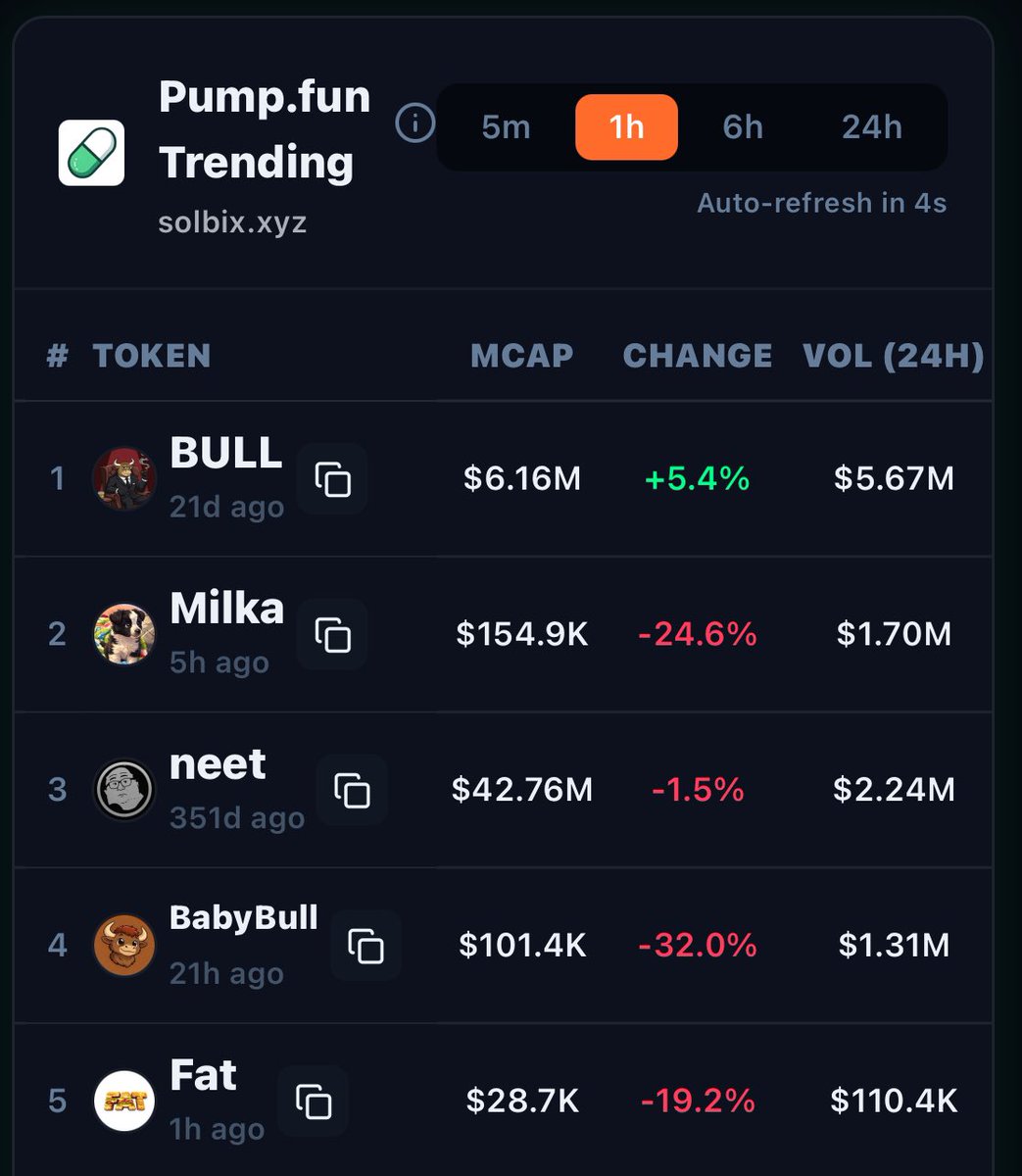Copy the neet token address

(352, 790)
